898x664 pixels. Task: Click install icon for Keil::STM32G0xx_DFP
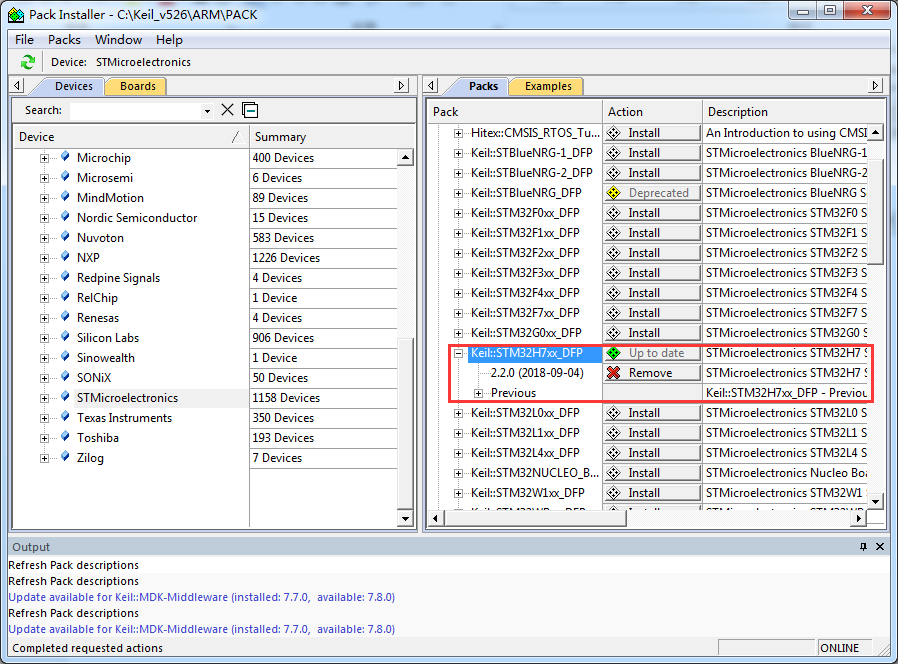coord(614,333)
